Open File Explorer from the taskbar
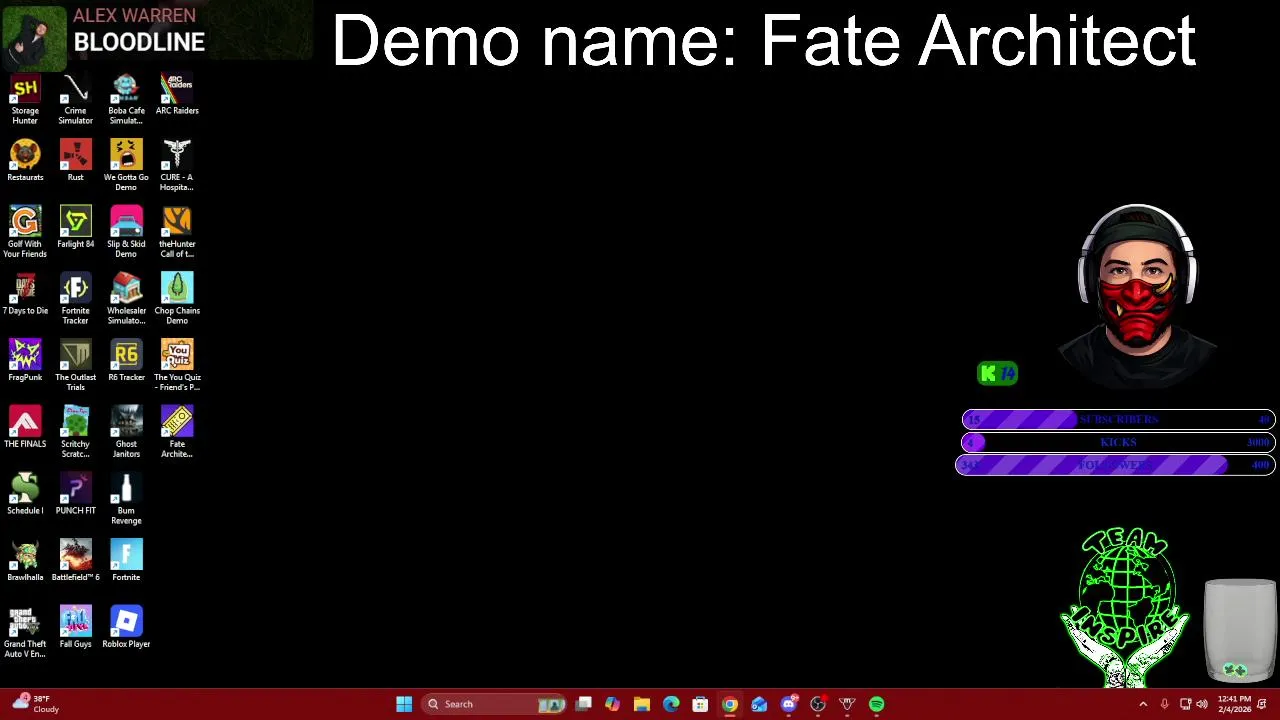1280x720 pixels. (642, 704)
